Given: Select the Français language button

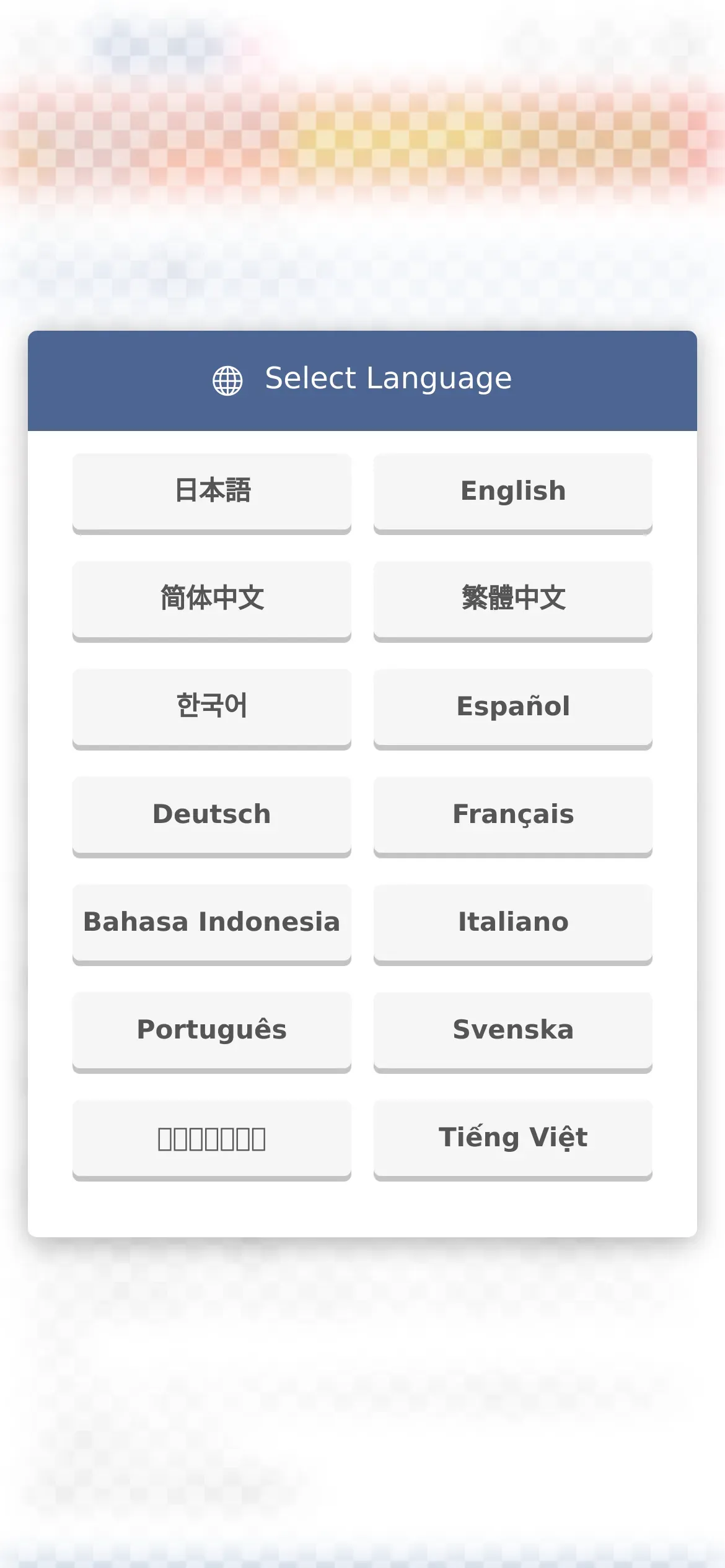Looking at the screenshot, I should [x=513, y=817].
